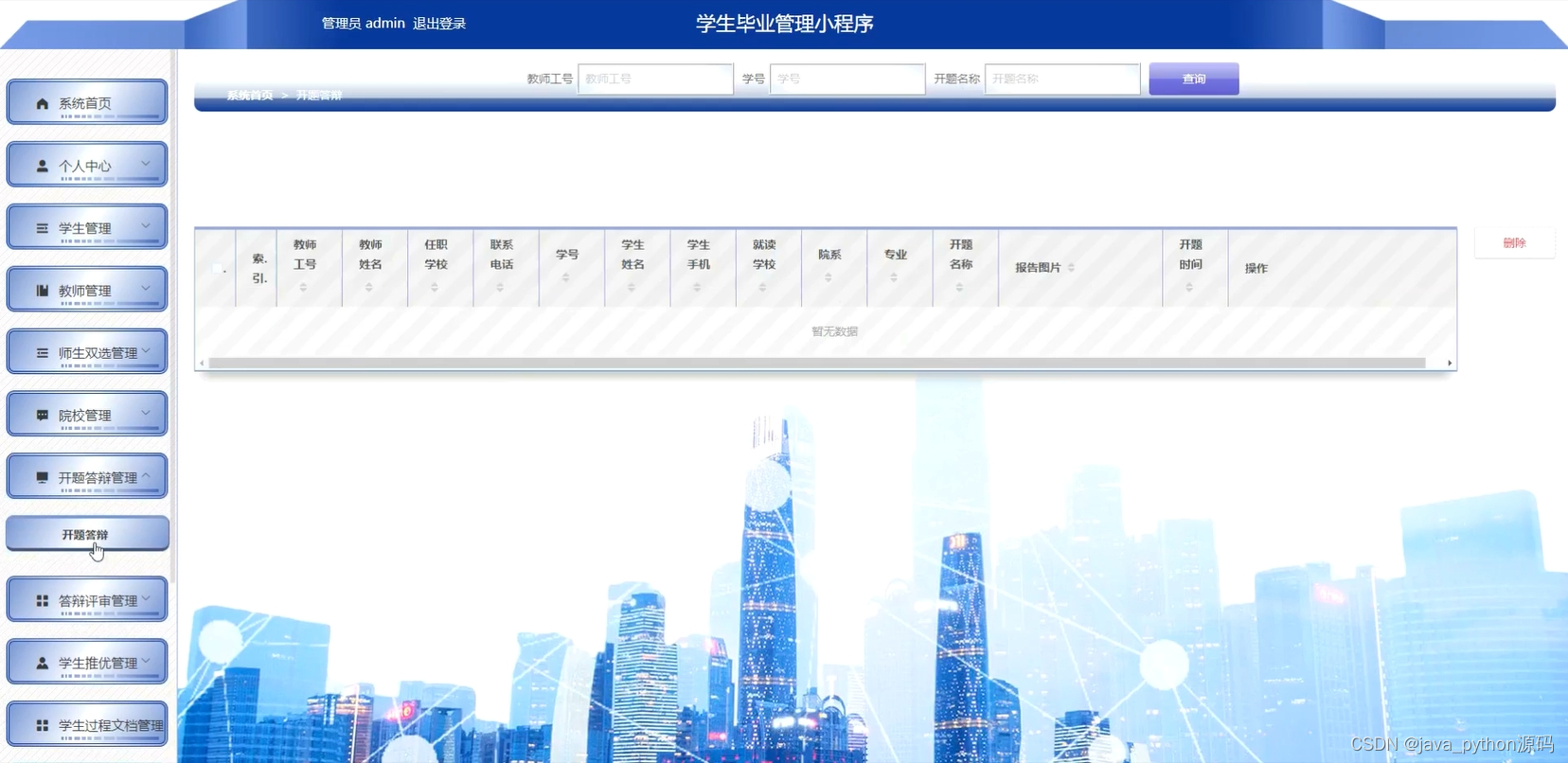Sort by 专业 column arrows
The image size is (1568, 763).
tap(894, 277)
